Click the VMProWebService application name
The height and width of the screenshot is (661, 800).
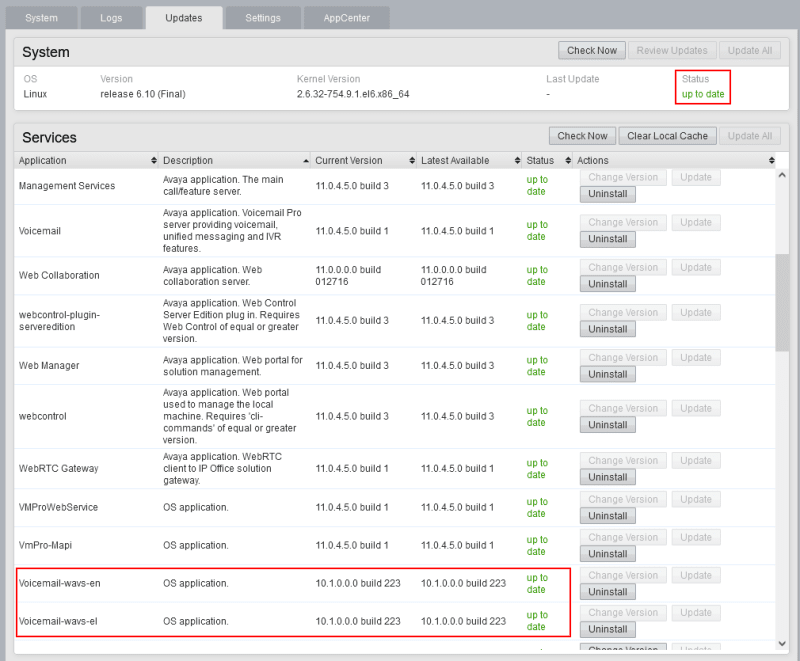[x=58, y=507]
